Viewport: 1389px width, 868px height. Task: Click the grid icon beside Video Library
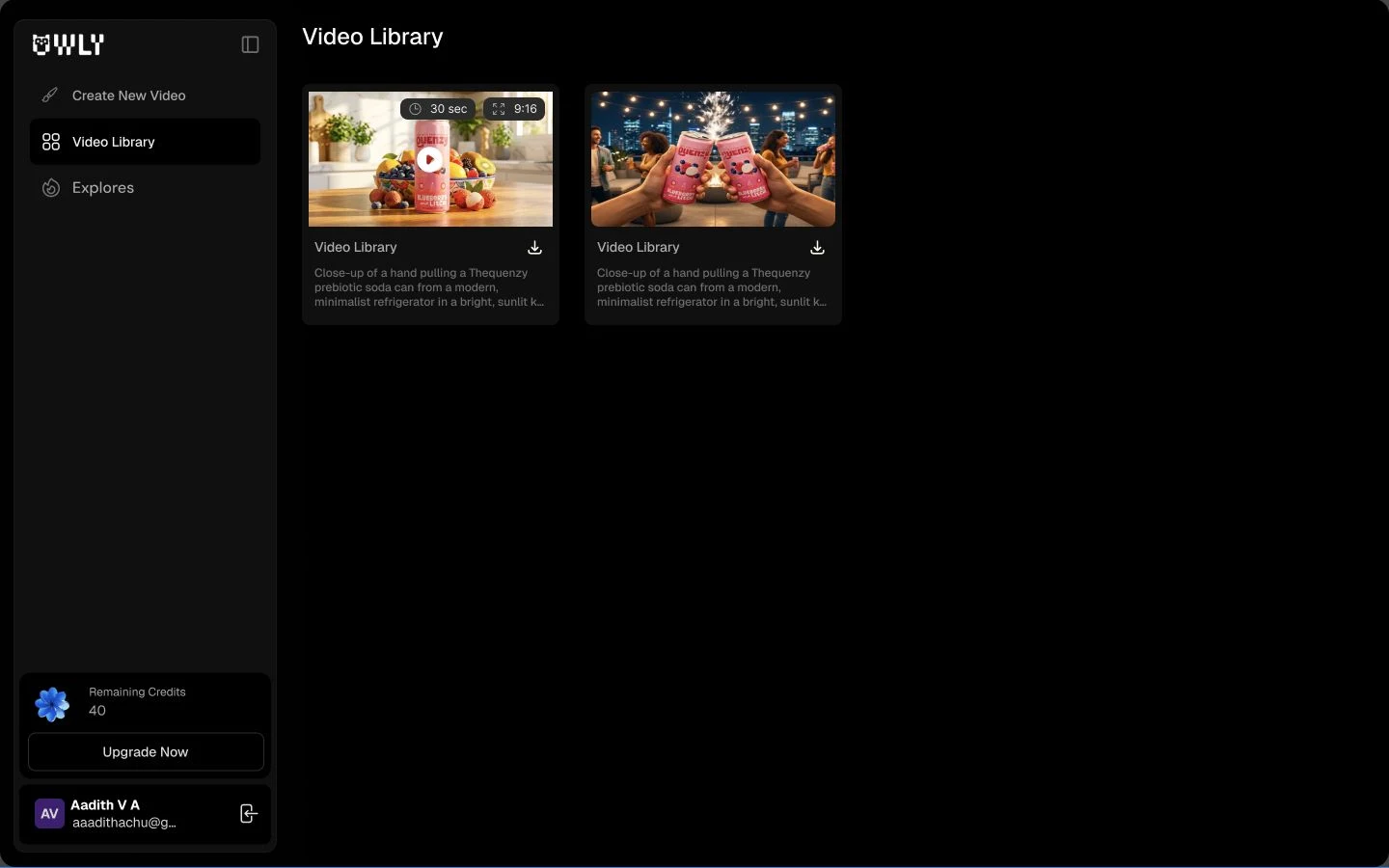[x=51, y=142]
